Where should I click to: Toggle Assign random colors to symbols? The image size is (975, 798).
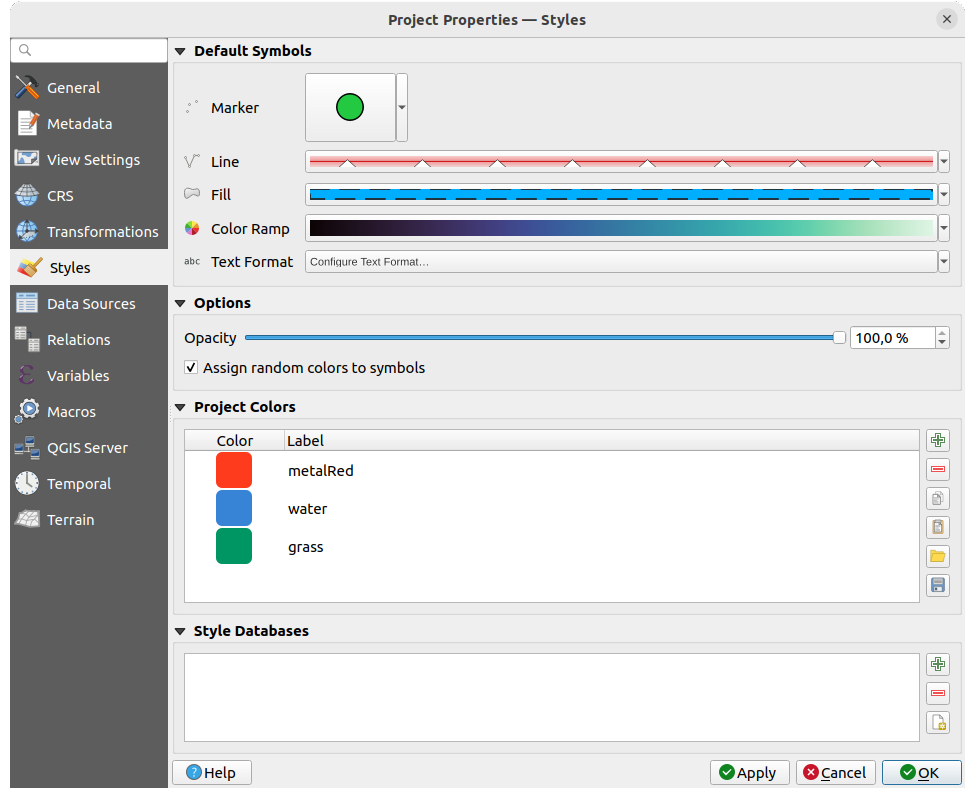pos(191,368)
